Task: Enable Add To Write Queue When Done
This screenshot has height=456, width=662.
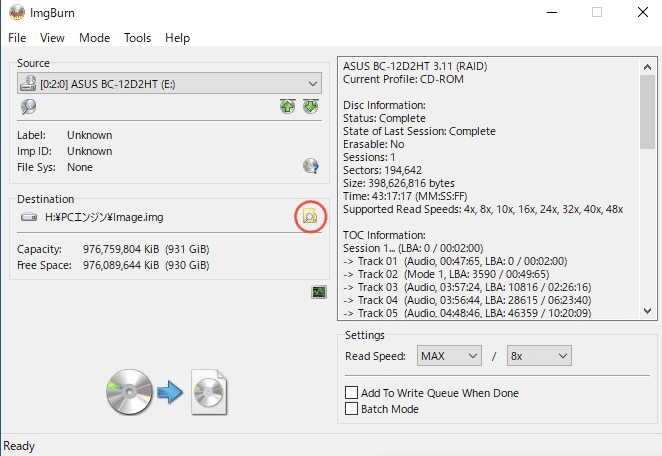Action: [x=351, y=393]
